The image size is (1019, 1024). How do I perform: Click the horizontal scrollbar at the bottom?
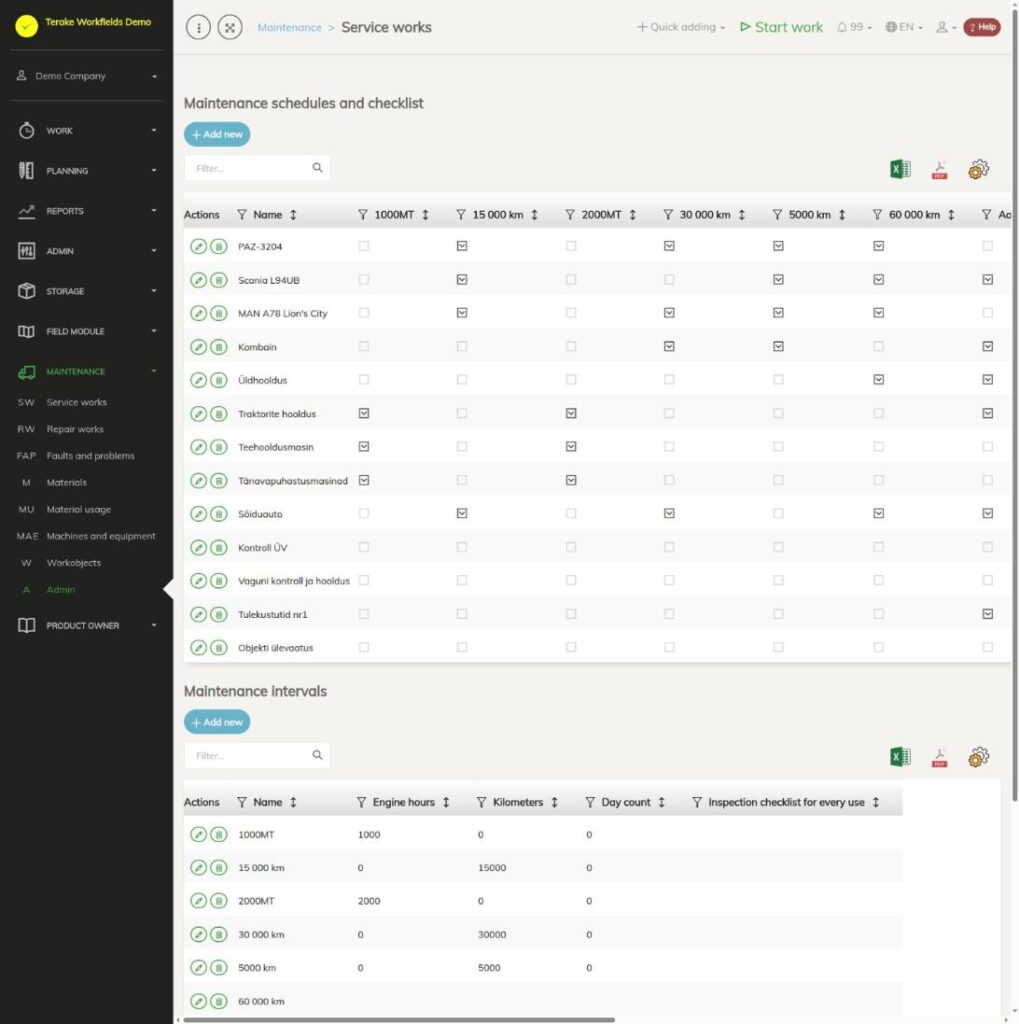coord(399,1019)
